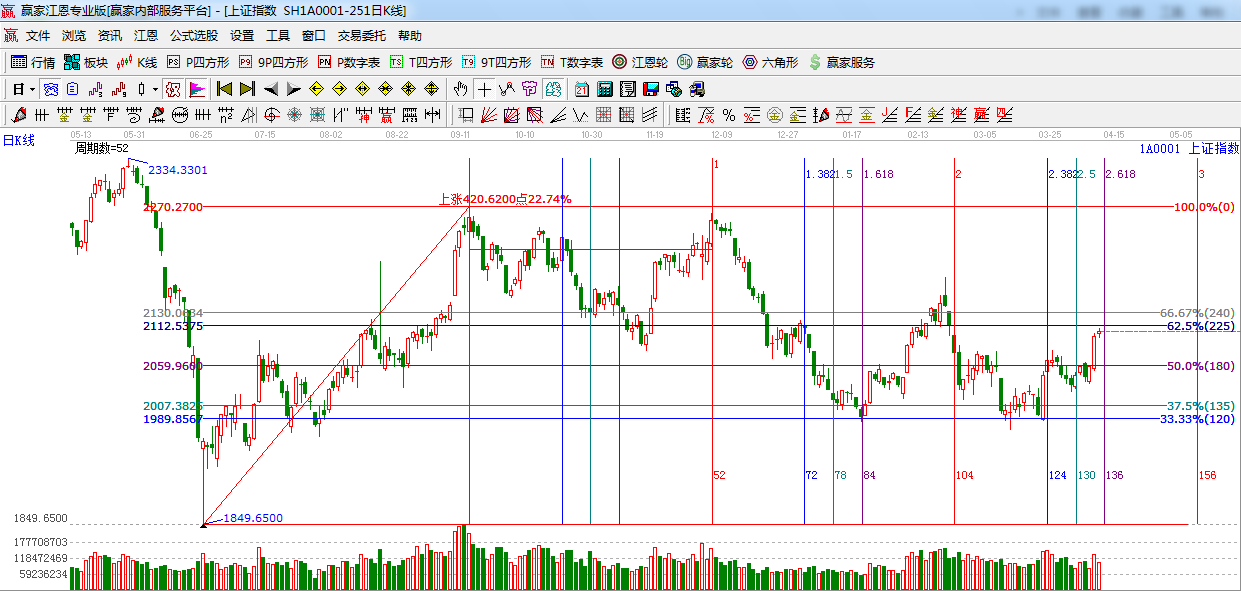The image size is (1241, 591).
Task: Click the 100.0%(0) red retracement line
Action: coord(700,207)
